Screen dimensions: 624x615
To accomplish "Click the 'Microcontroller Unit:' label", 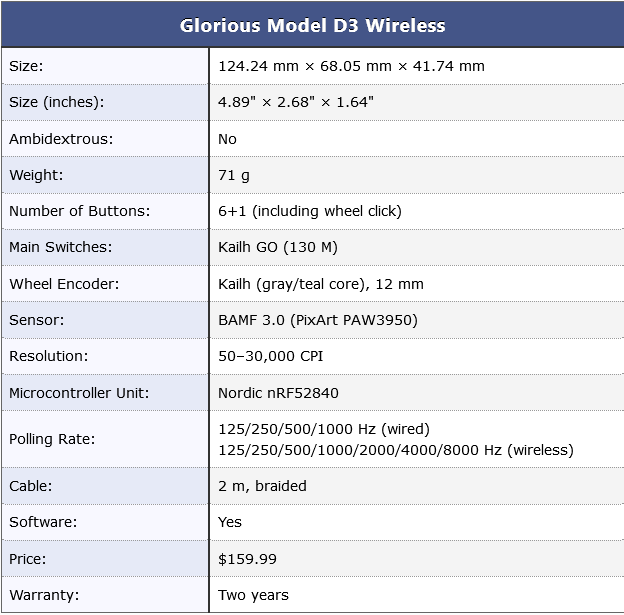I will pos(79,393).
